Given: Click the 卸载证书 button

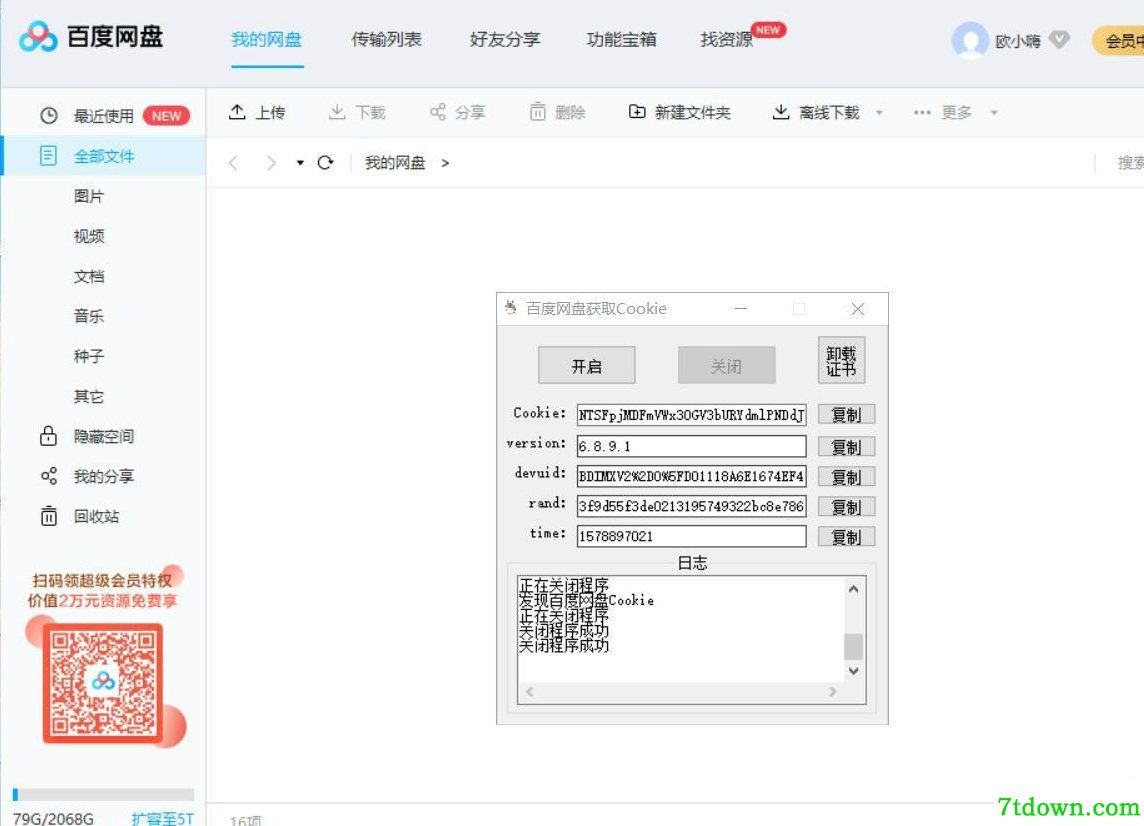Looking at the screenshot, I should pos(841,360).
